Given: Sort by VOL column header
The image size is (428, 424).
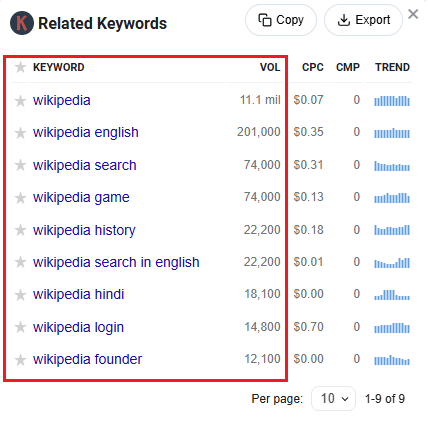Looking at the screenshot, I should click(x=270, y=67).
